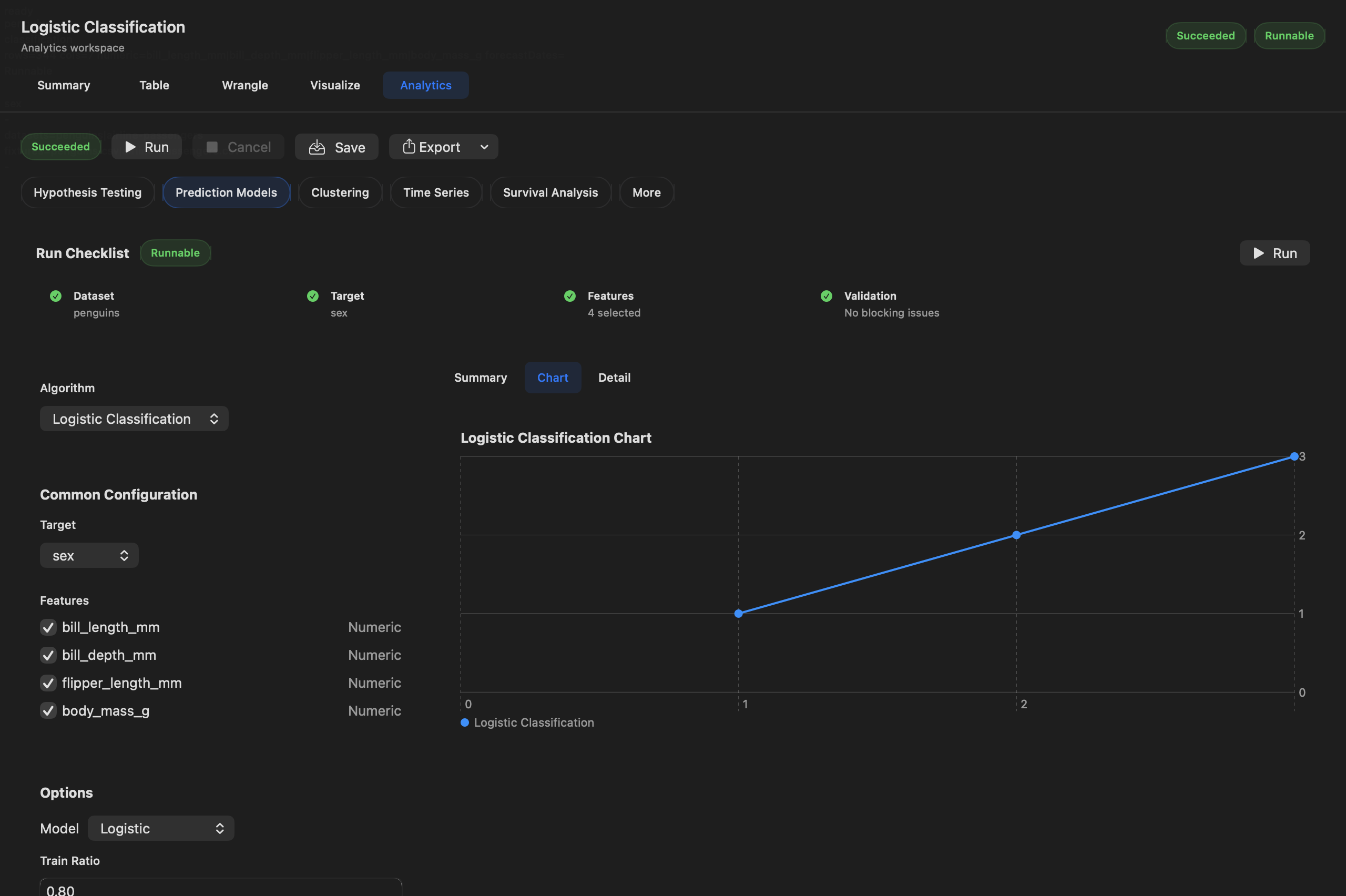
Task: Save the analysis with Save button
Action: [336, 147]
